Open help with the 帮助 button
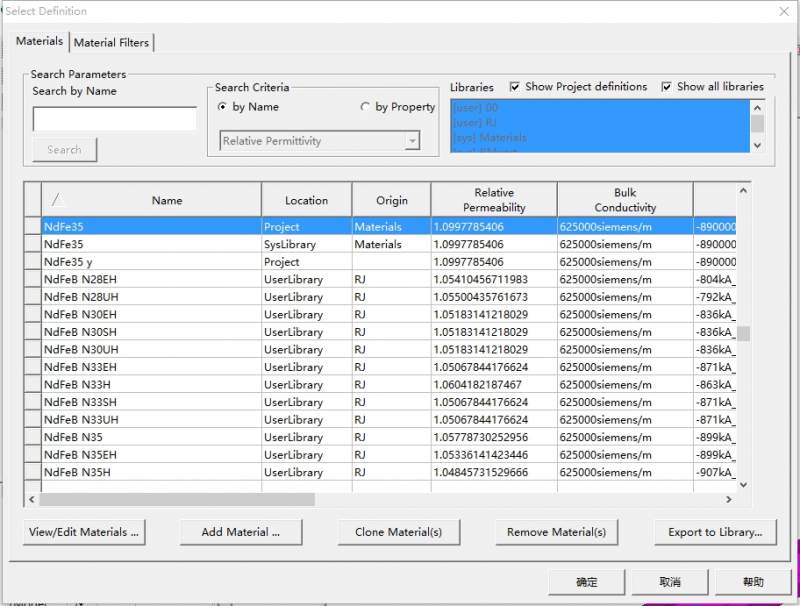Screen dimensions: 800x606 tap(753, 582)
